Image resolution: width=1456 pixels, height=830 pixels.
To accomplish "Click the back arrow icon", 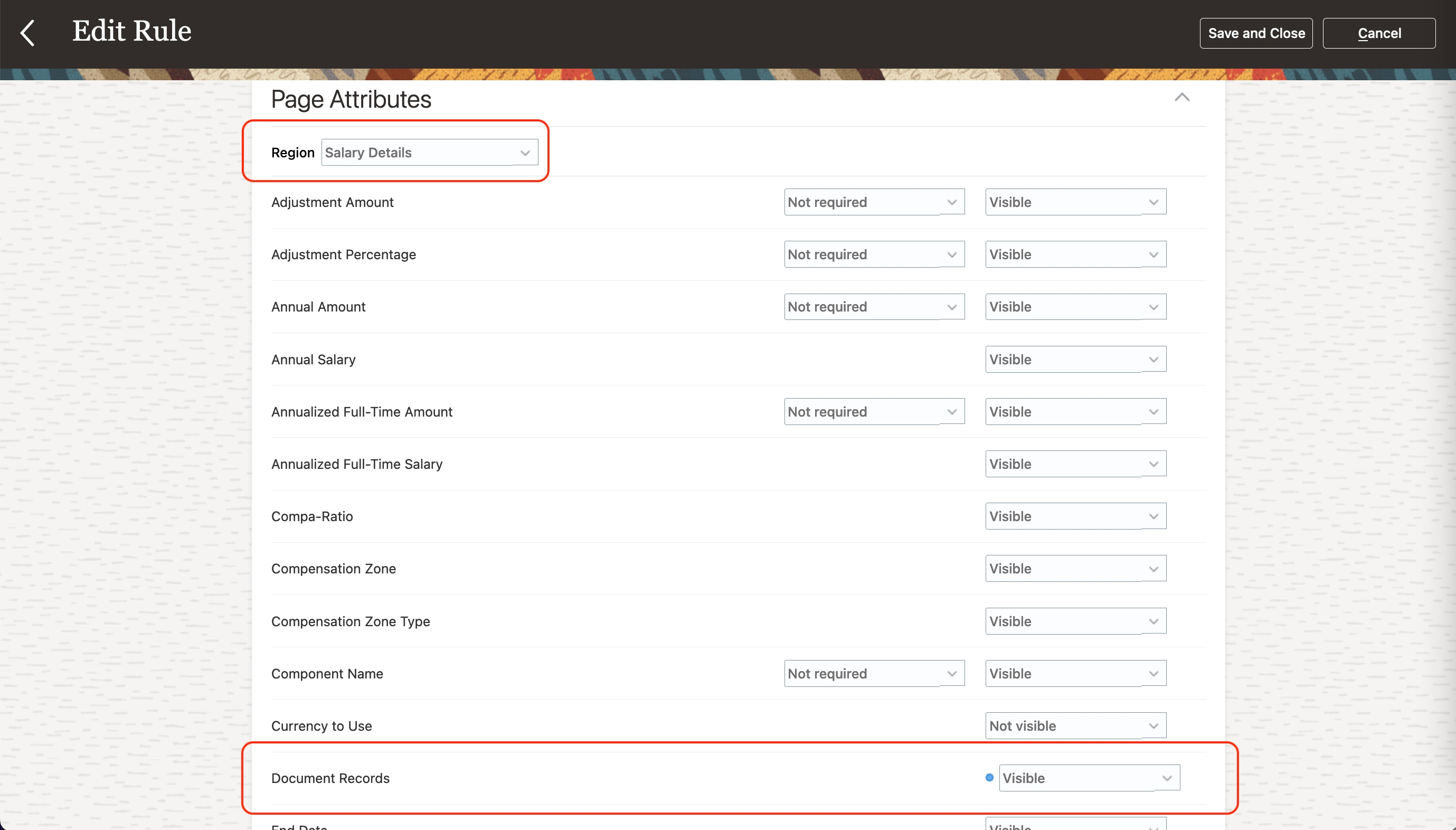I will (x=27, y=33).
